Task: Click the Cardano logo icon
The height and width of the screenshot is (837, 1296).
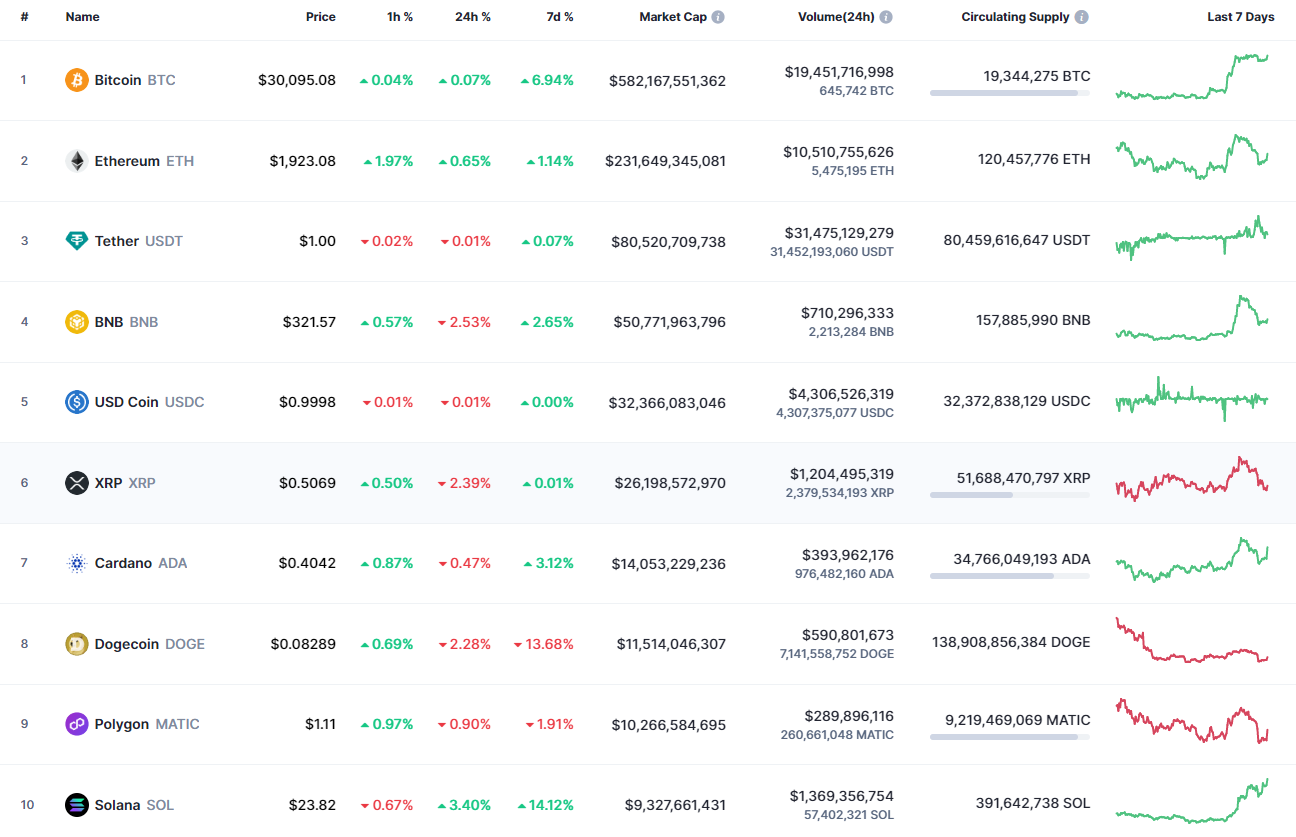Action: pyautogui.click(x=75, y=563)
